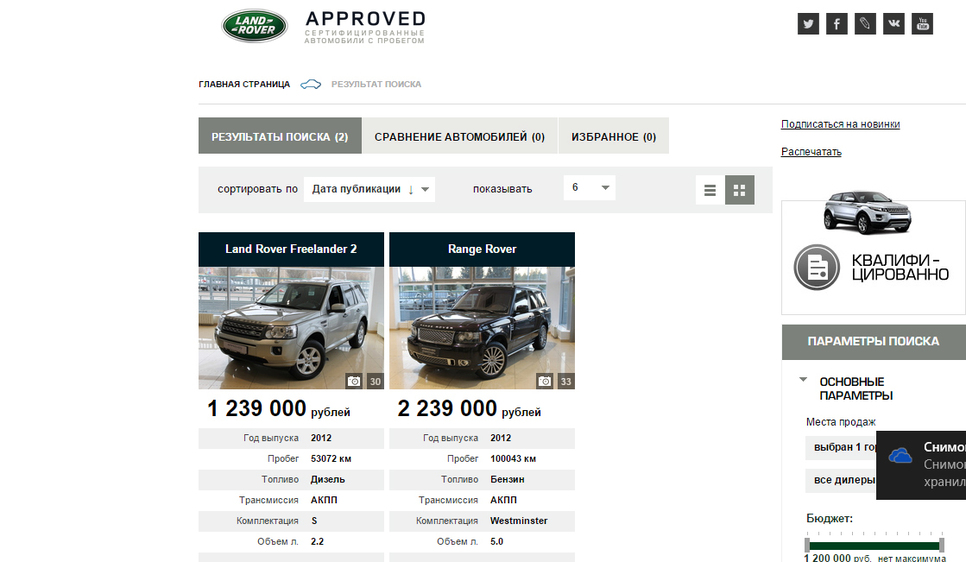Click the right handle of the Бюджет slider
This screenshot has width=966, height=562.
pyautogui.click(x=941, y=545)
